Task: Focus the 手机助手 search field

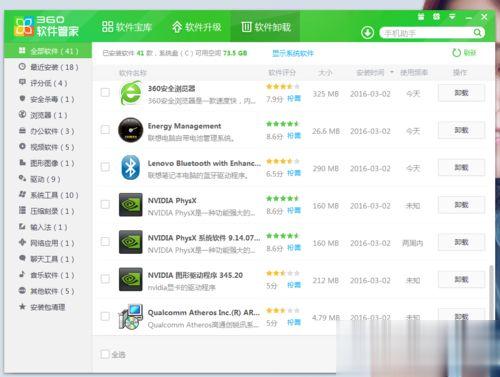Action: 428,33
